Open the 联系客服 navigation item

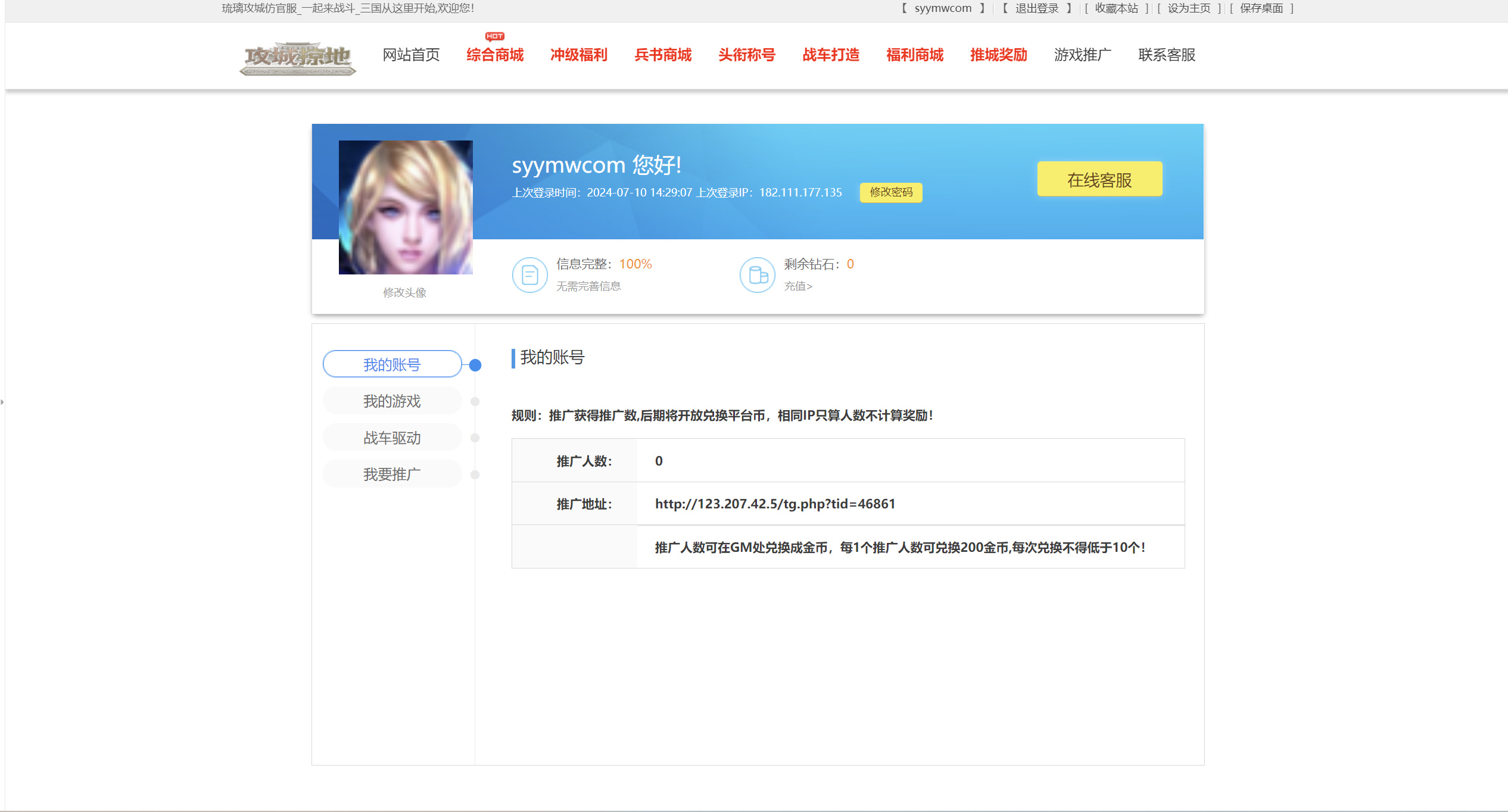click(x=1166, y=55)
